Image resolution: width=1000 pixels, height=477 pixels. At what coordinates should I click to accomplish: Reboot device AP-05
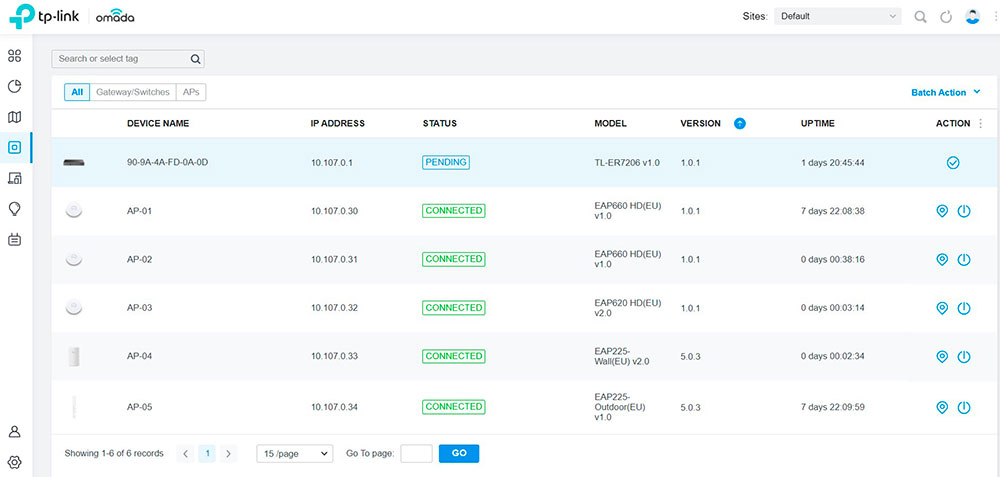click(x=964, y=407)
